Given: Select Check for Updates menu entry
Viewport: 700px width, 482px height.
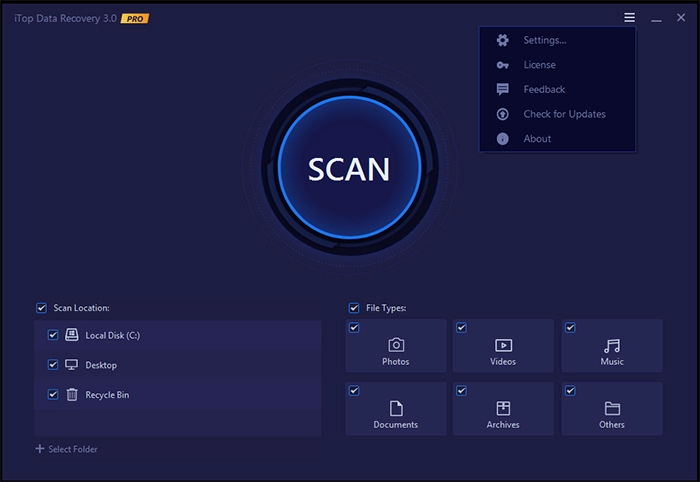Looking at the screenshot, I should [x=564, y=114].
